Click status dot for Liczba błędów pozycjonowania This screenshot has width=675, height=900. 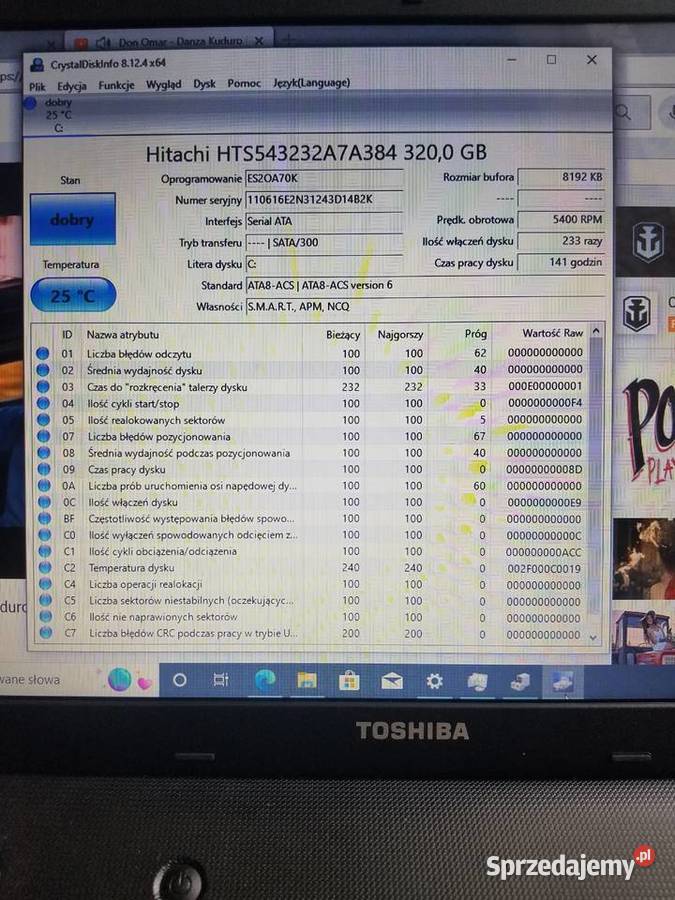click(44, 436)
